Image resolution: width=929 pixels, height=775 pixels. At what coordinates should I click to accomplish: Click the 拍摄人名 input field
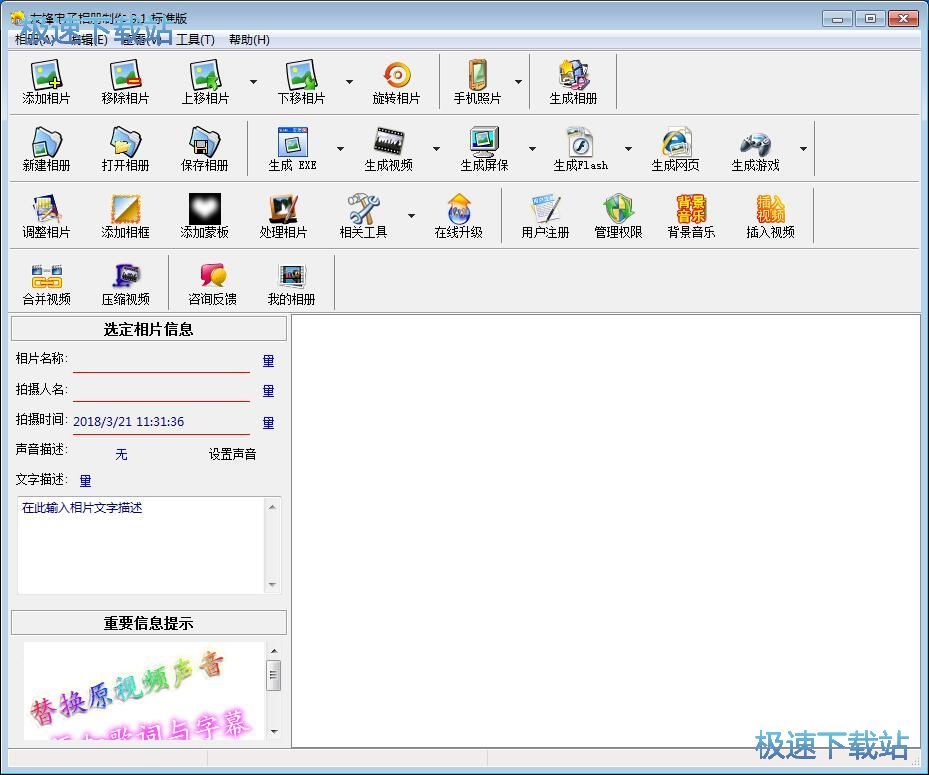[x=161, y=390]
